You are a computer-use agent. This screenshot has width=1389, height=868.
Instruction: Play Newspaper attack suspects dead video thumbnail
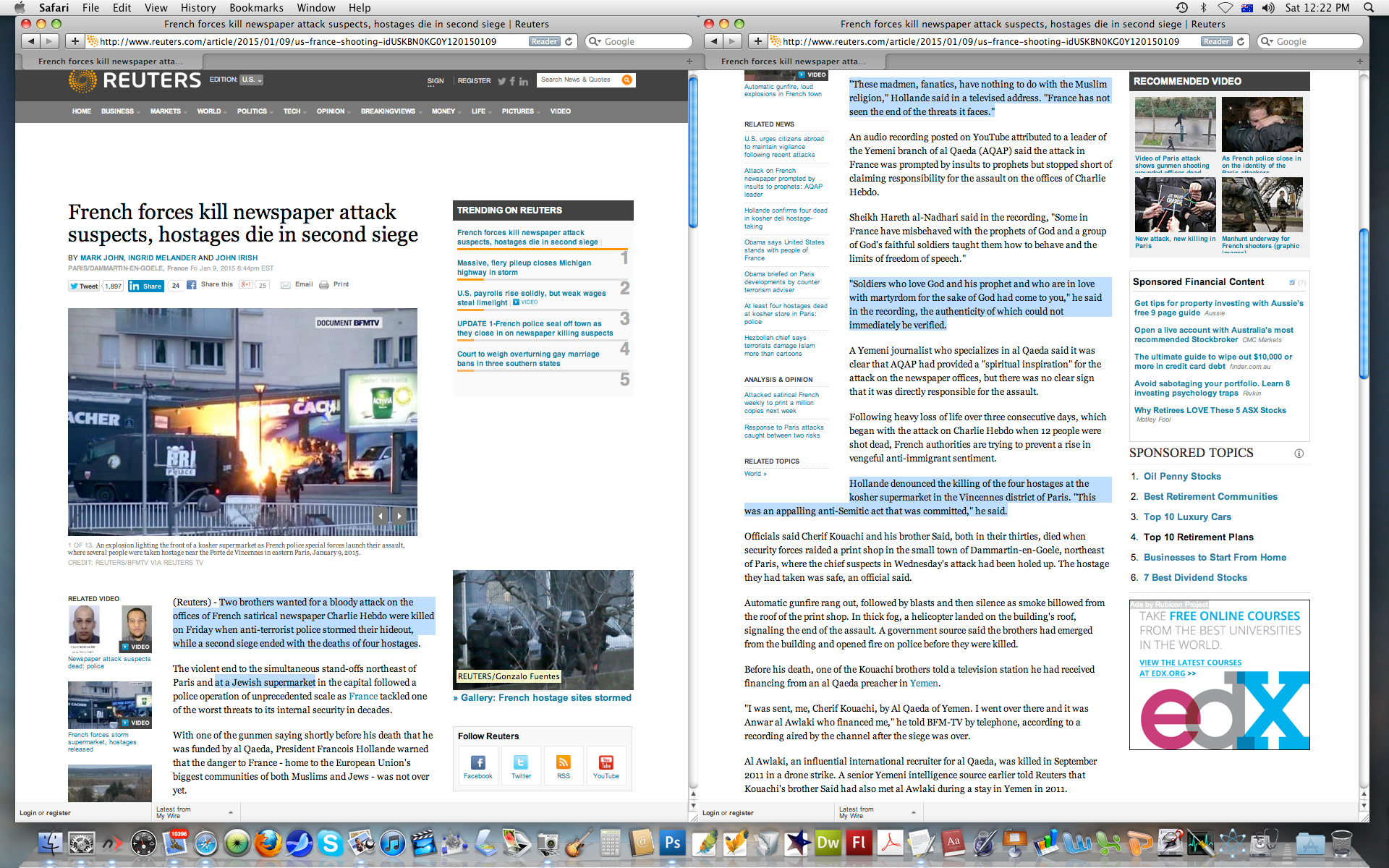[x=110, y=628]
